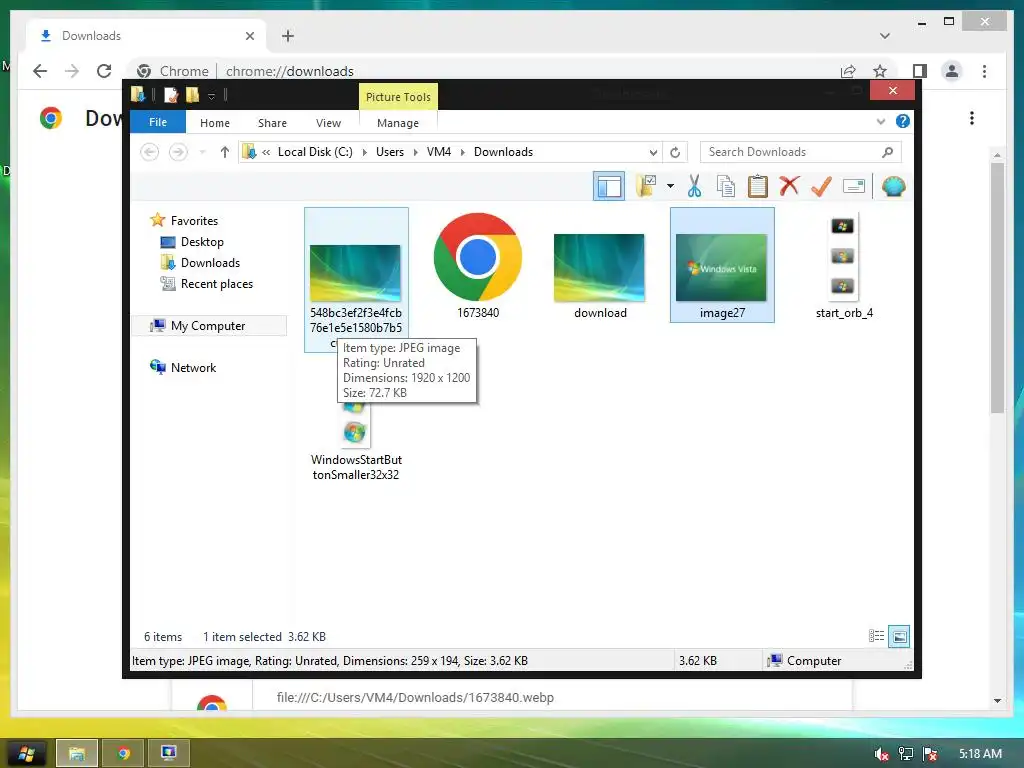Click the Paste clipboard icon
The image size is (1024, 768).
pos(758,186)
